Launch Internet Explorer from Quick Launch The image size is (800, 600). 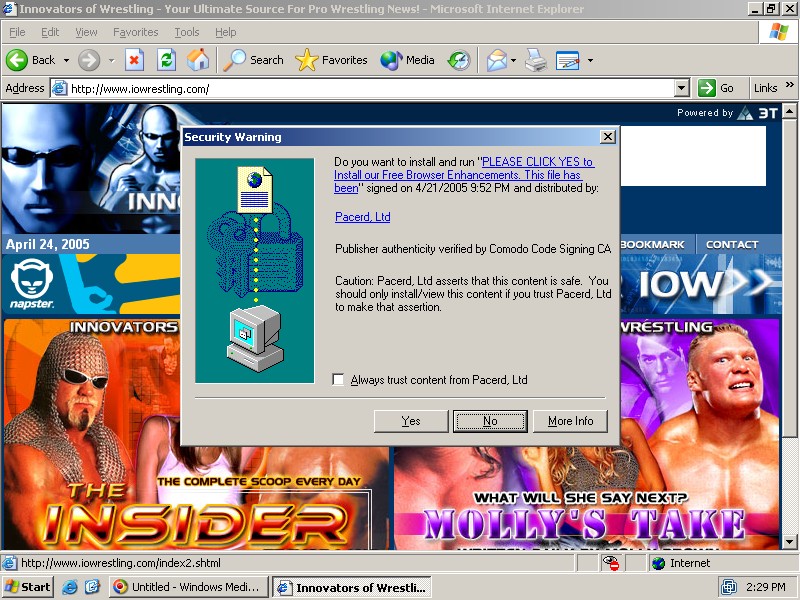pyautogui.click(x=69, y=587)
